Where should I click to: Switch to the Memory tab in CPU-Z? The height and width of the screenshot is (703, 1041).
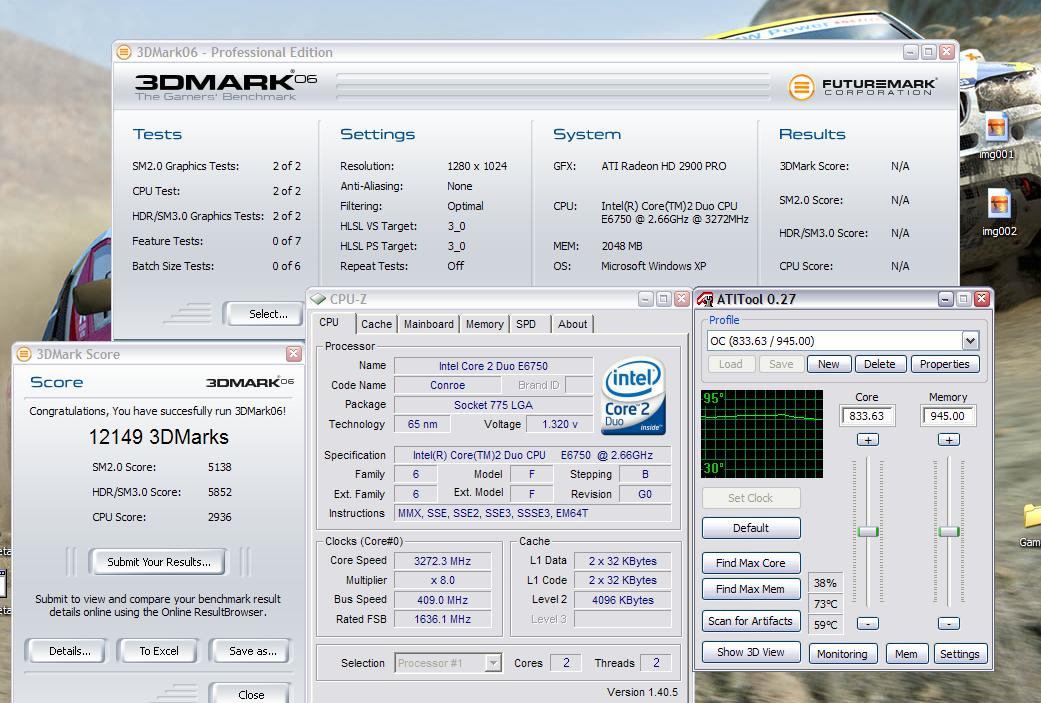click(x=485, y=324)
